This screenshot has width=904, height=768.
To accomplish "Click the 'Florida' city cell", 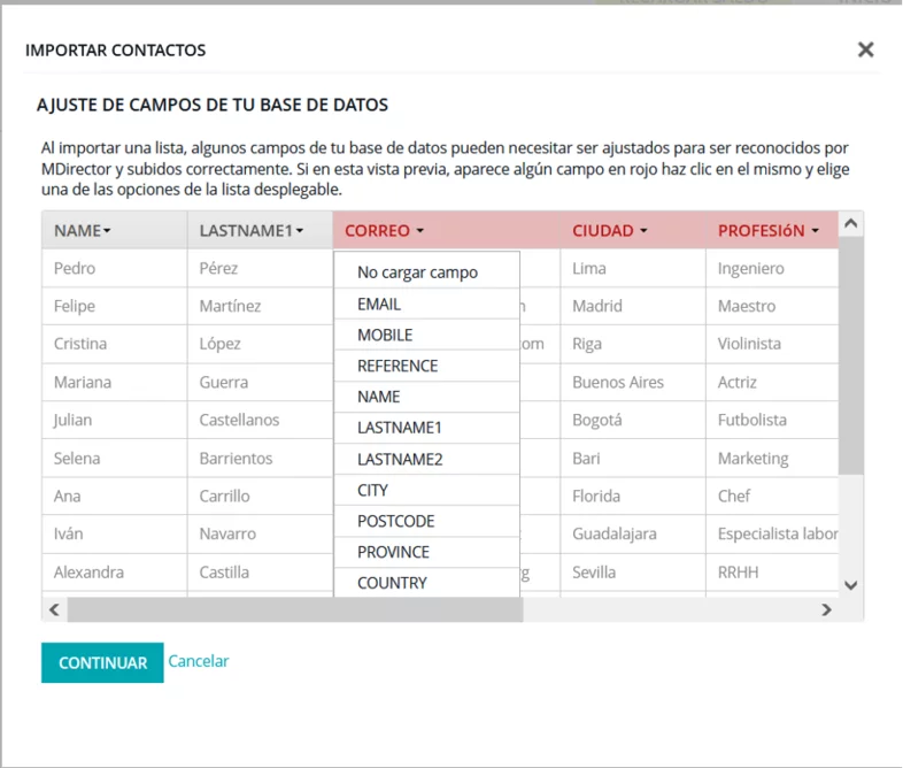I will 632,496.
